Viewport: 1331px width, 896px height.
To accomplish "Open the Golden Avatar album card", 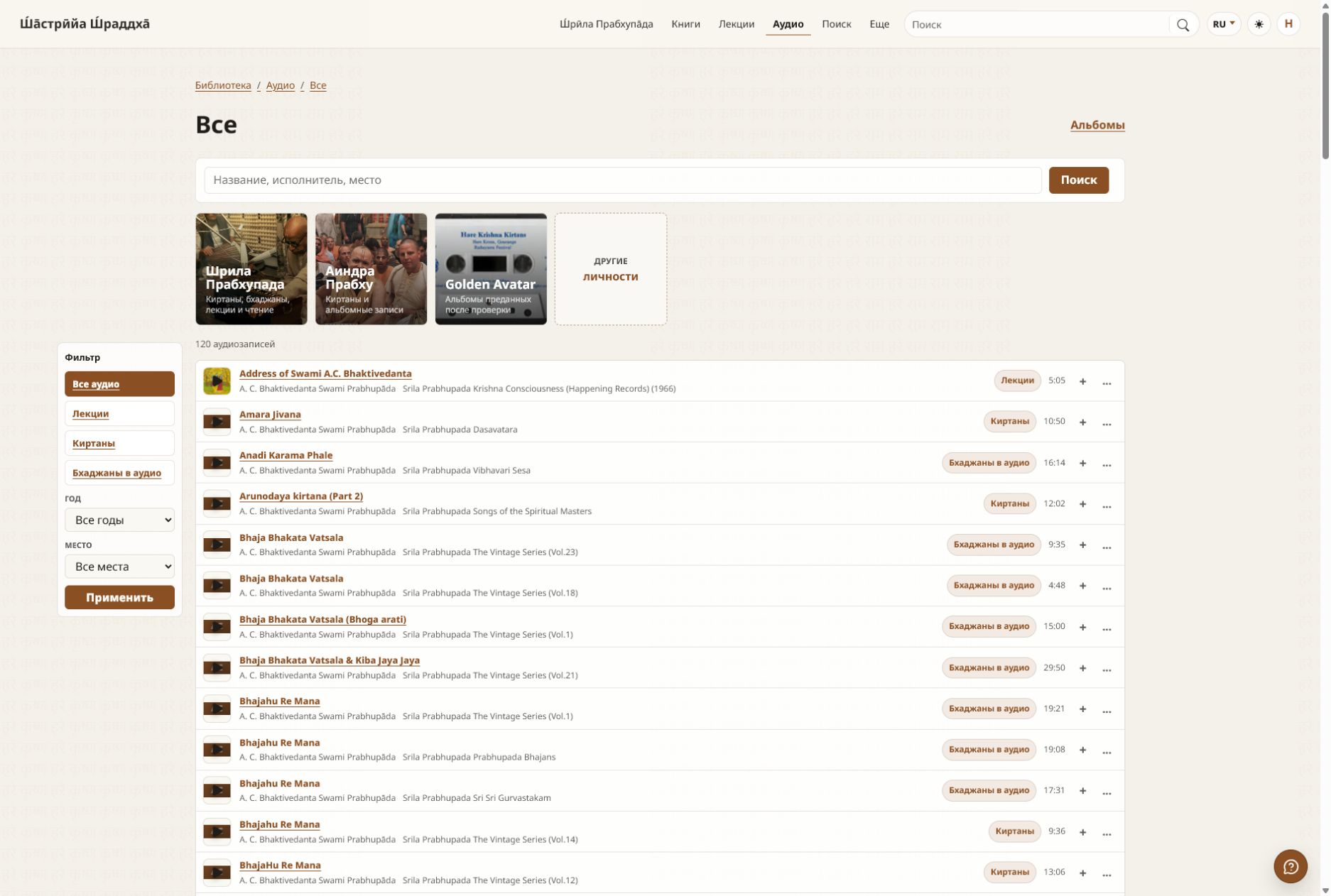I will tap(491, 269).
